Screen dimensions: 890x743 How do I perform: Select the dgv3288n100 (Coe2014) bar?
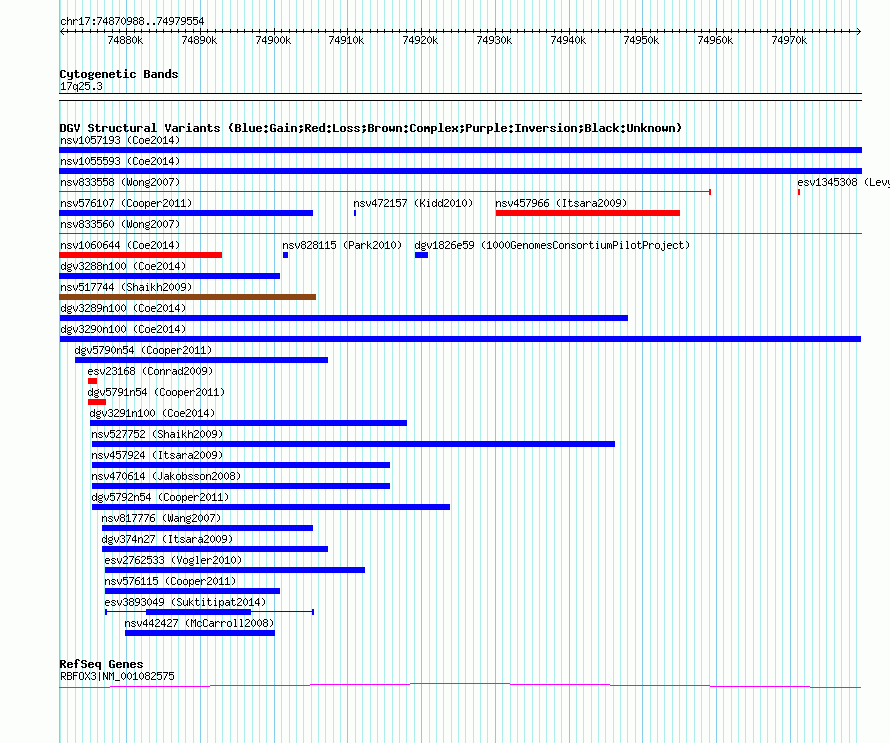(170, 276)
